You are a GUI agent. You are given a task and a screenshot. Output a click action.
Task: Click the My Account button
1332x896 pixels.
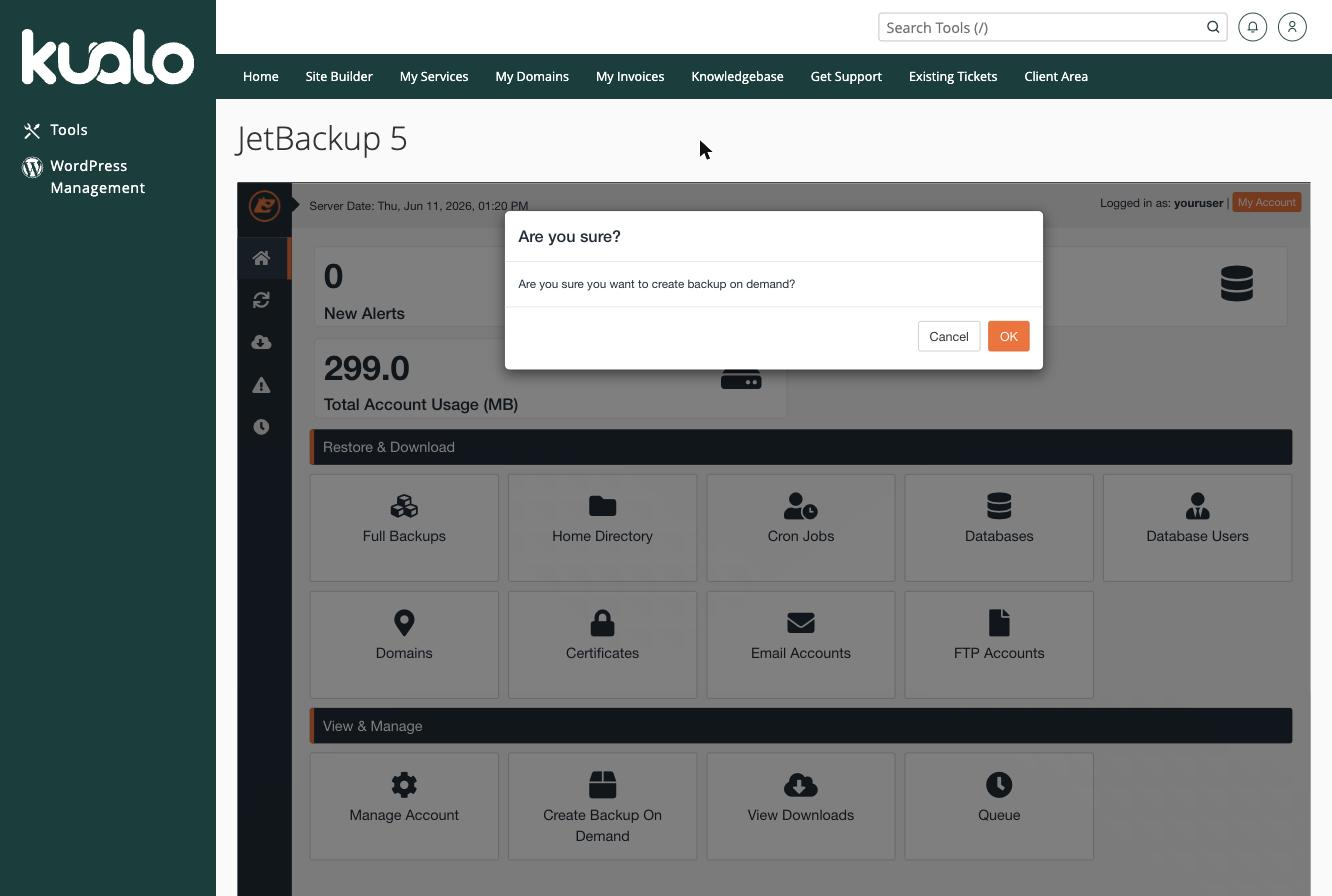1266,202
